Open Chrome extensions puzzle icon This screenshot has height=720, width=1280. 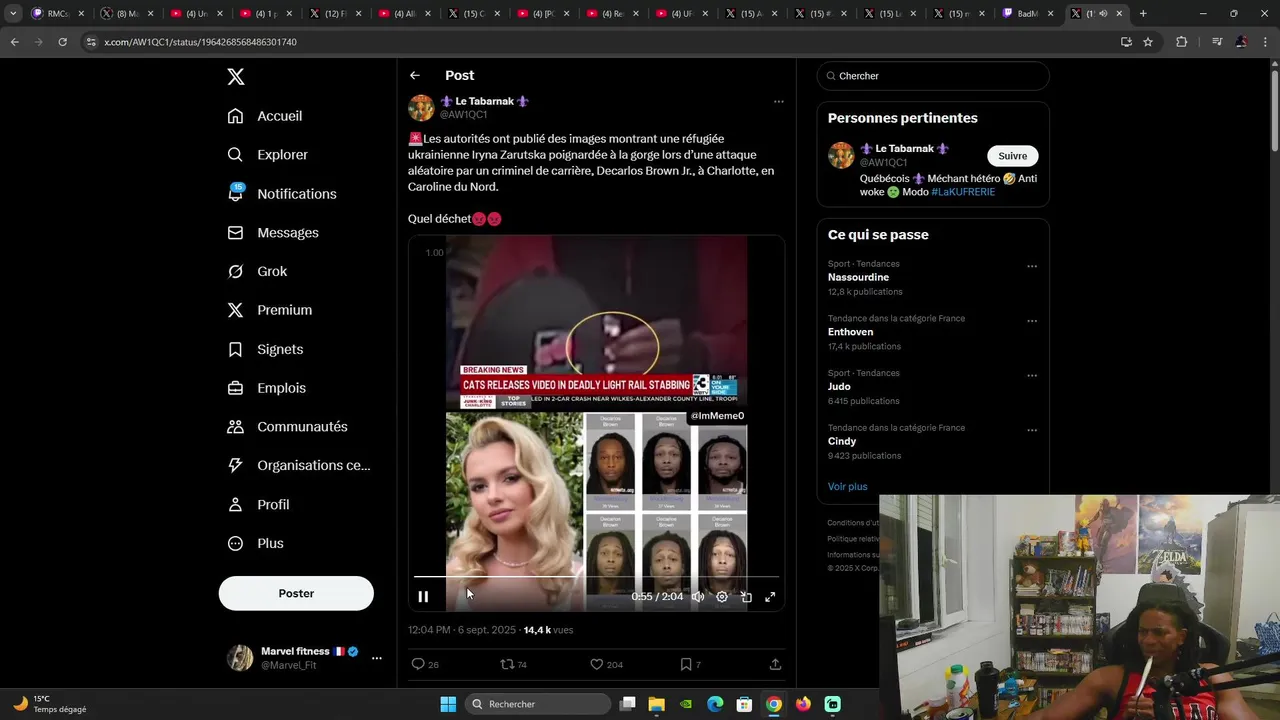point(1181,42)
